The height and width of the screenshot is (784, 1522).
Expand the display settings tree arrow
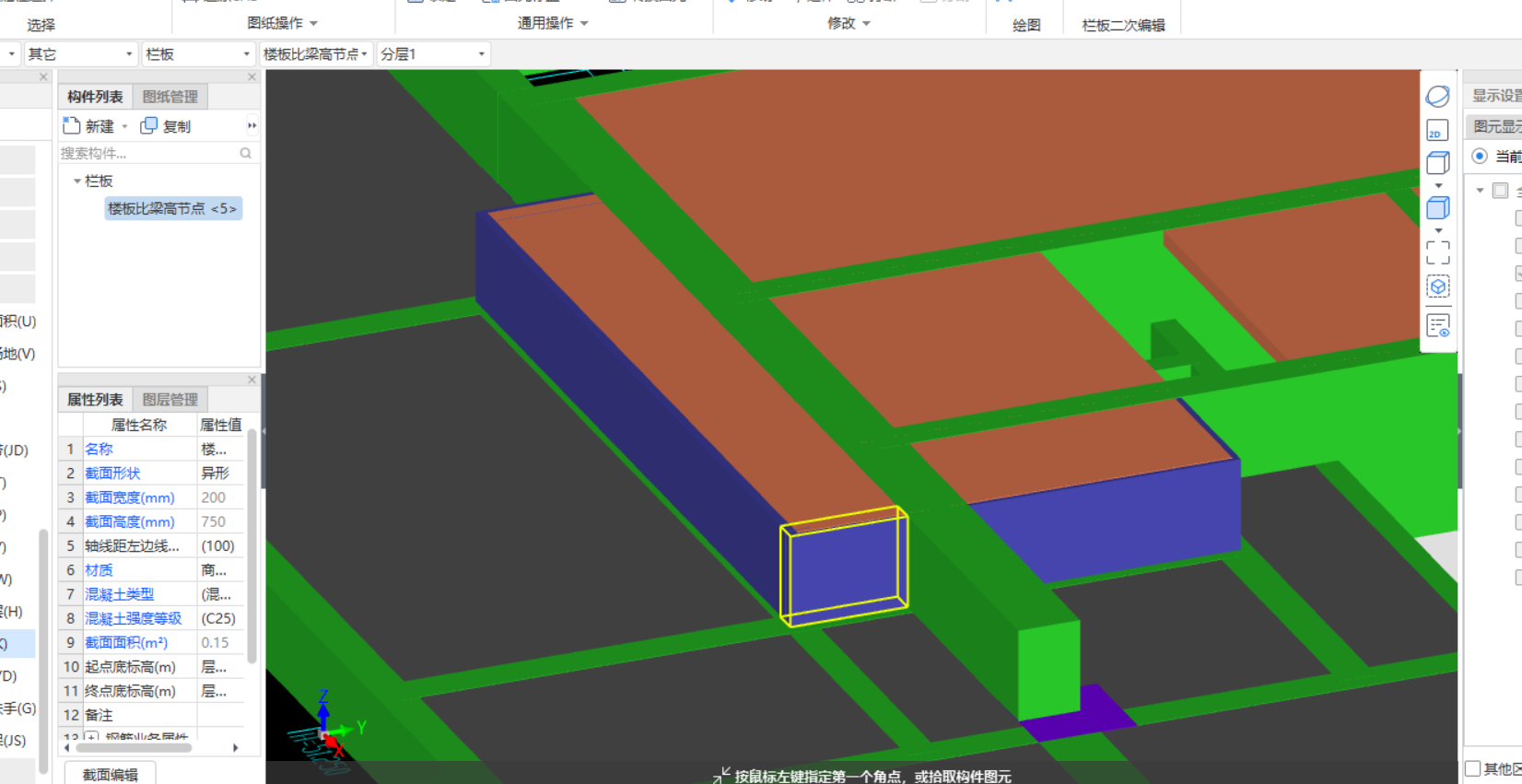coord(1480,190)
